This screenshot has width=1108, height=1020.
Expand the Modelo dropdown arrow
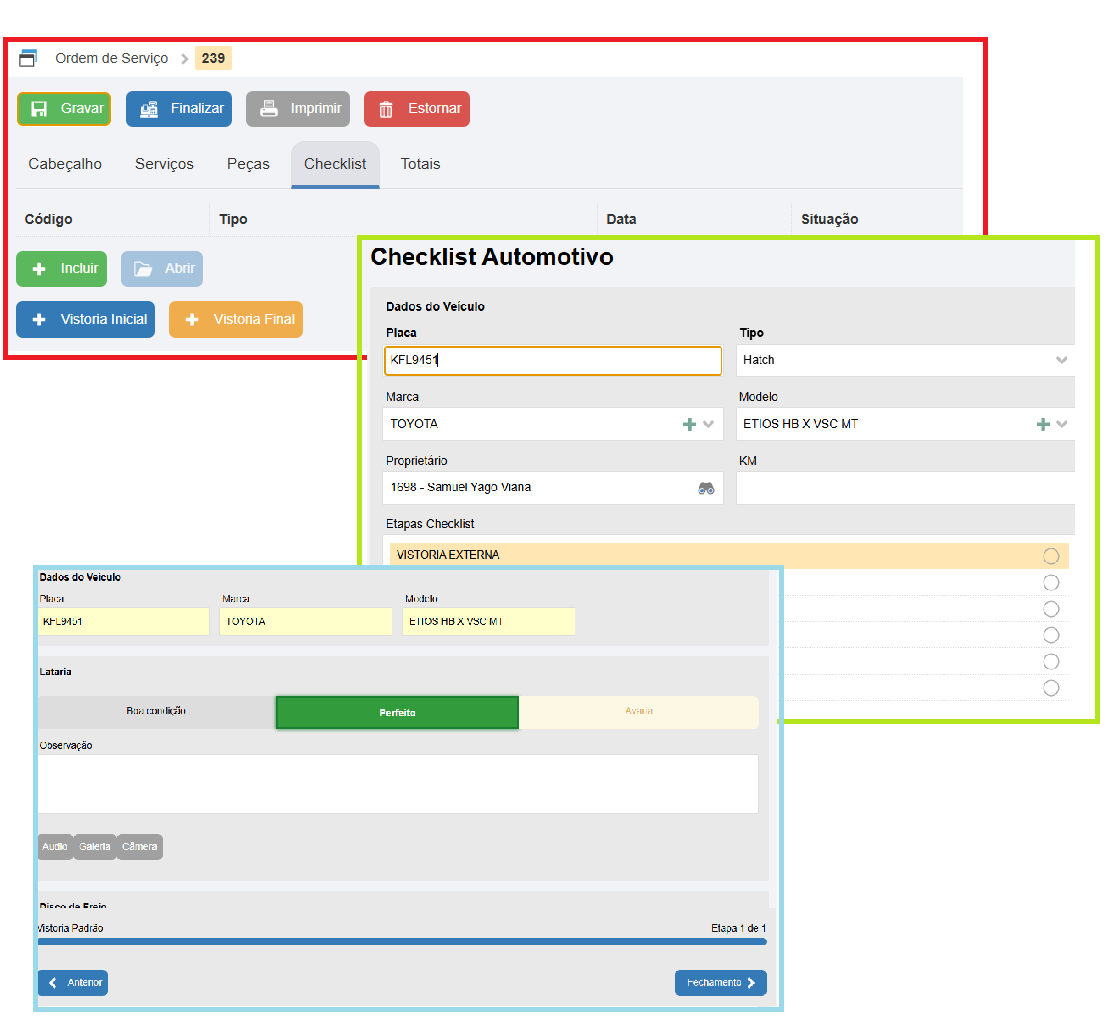[x=1062, y=424]
